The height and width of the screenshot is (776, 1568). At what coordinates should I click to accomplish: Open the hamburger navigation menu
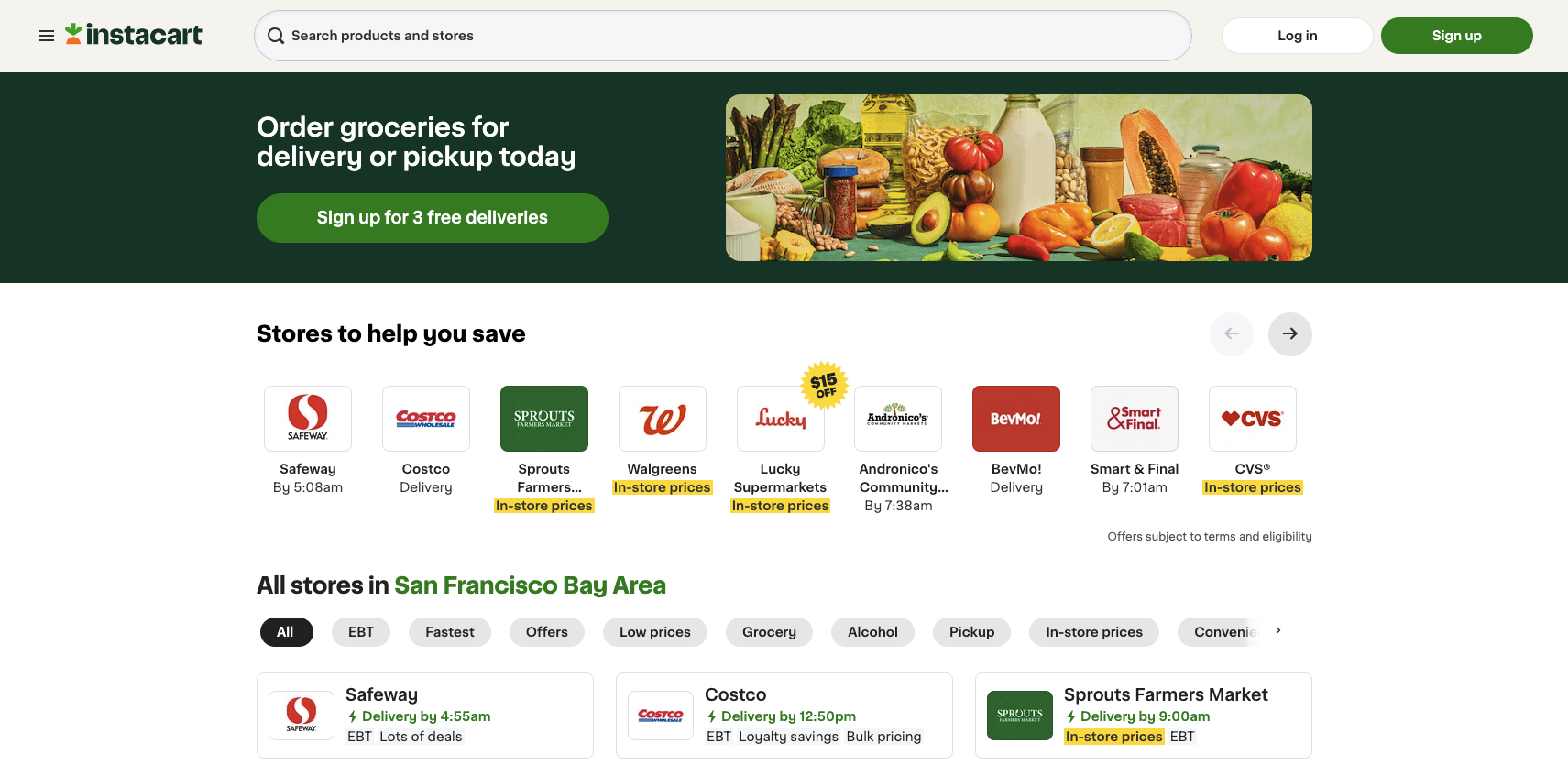pyautogui.click(x=47, y=36)
